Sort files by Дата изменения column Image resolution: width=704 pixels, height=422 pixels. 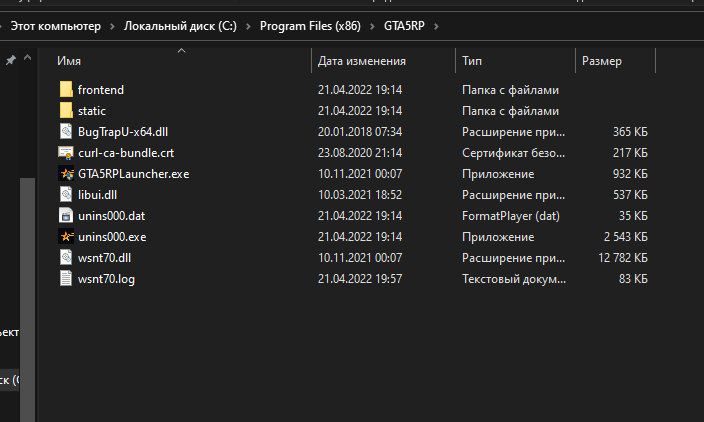tap(362, 61)
